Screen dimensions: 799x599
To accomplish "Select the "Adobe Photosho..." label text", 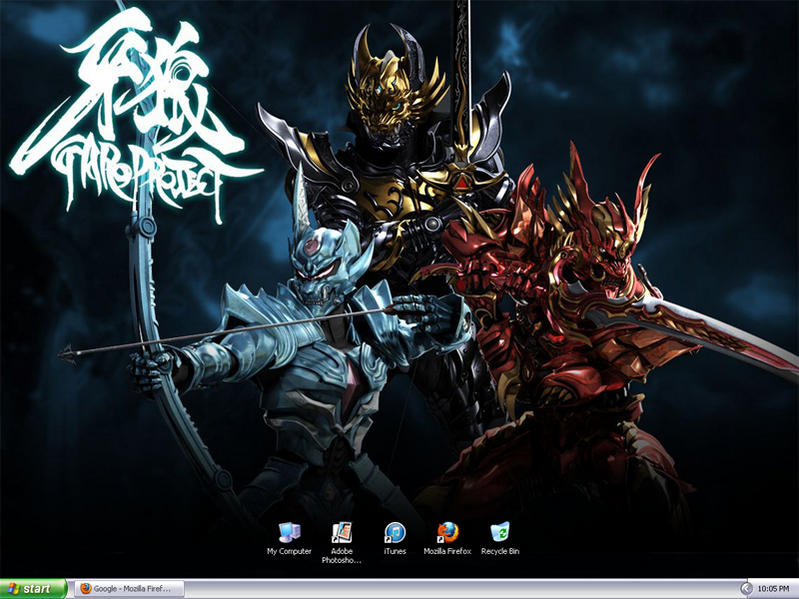I will (x=341, y=556).
